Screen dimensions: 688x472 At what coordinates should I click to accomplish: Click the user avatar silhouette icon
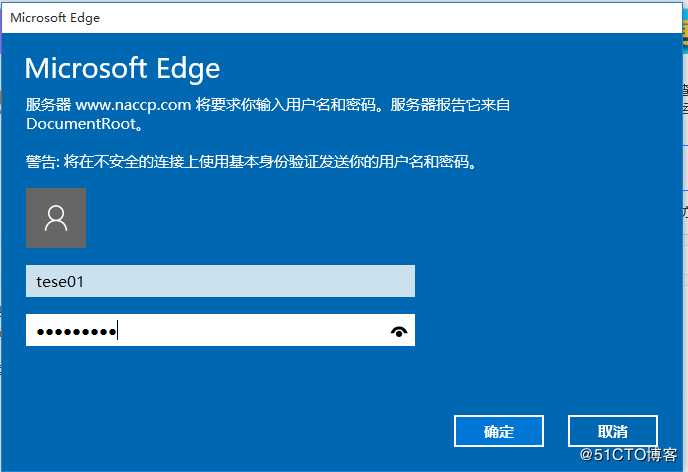[56, 218]
